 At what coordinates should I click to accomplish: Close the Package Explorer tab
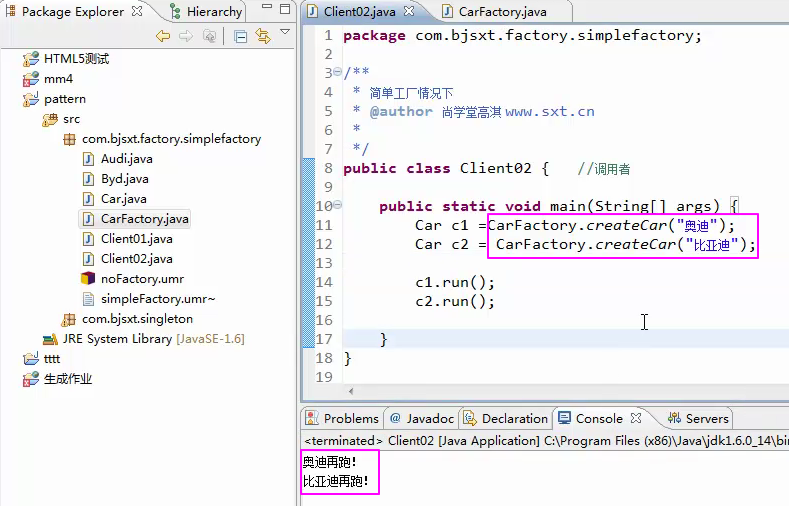point(137,11)
